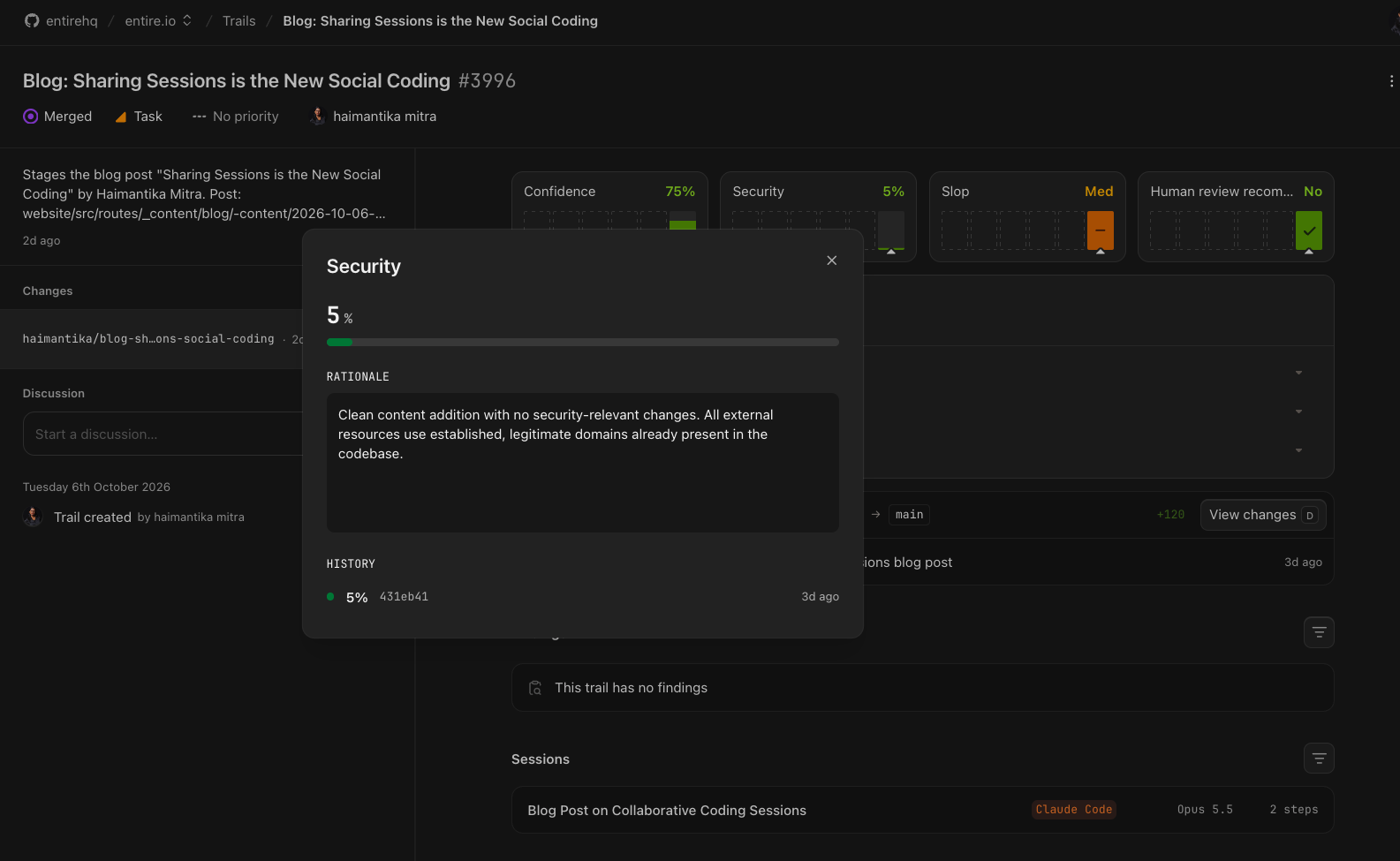1400x861 pixels.
Task: Open the Human review recommendation card
Action: (x=1236, y=216)
